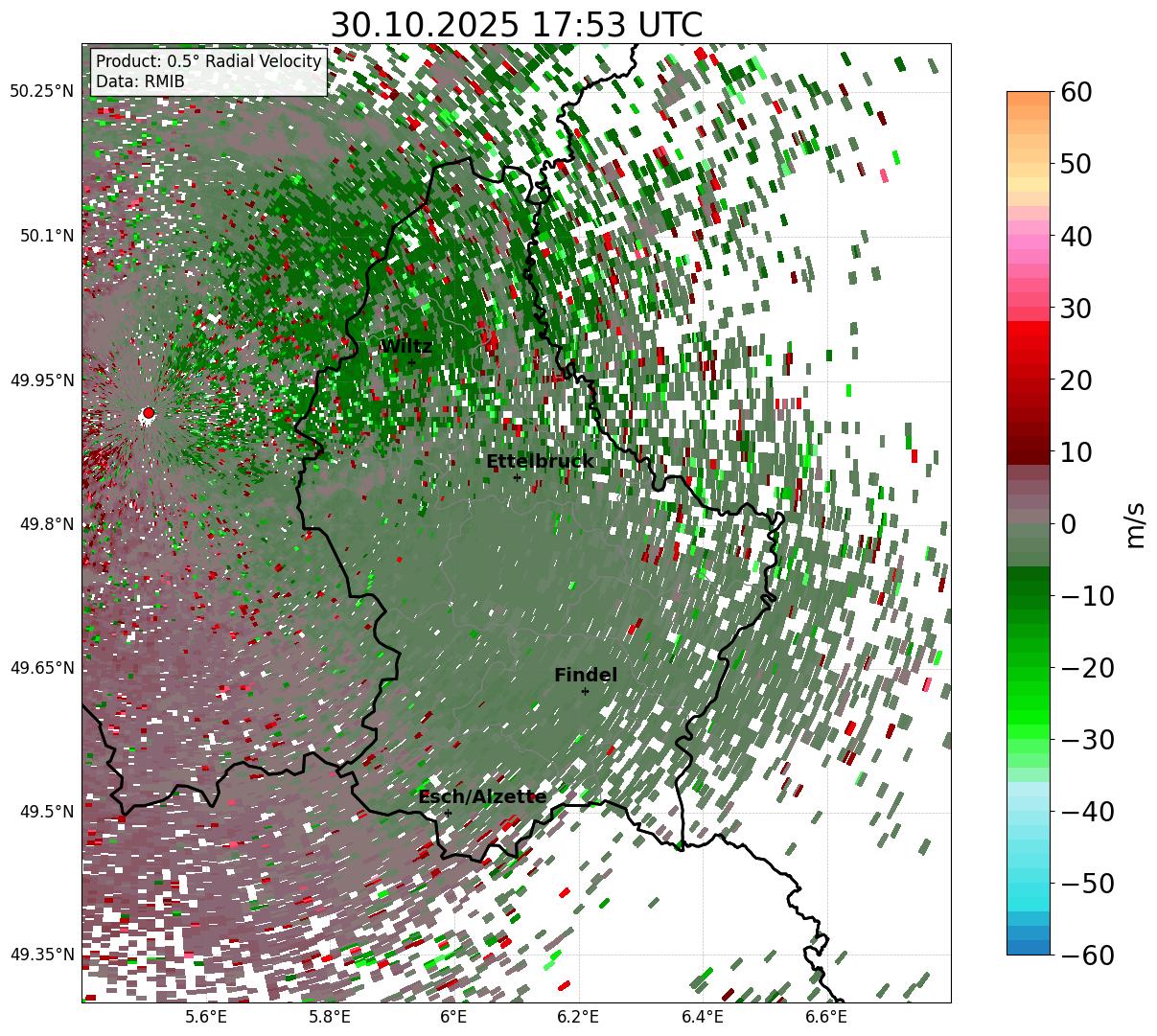Click the 49.95°N latitude label

point(41,380)
